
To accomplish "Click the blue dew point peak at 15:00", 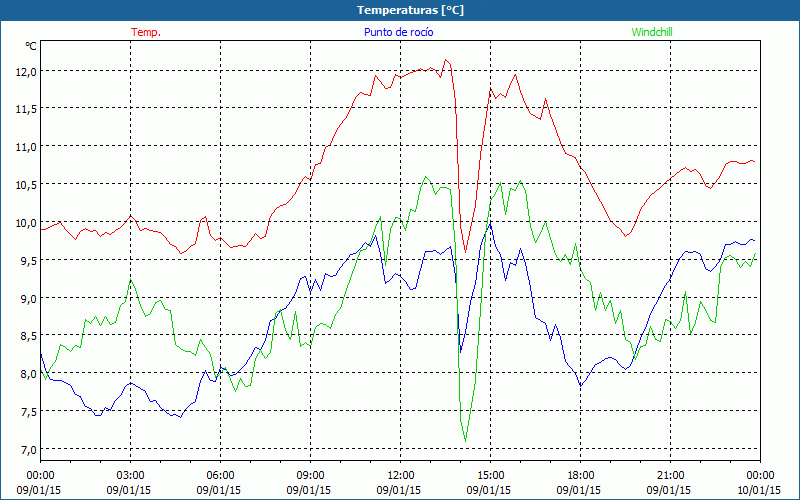I will tap(490, 223).
